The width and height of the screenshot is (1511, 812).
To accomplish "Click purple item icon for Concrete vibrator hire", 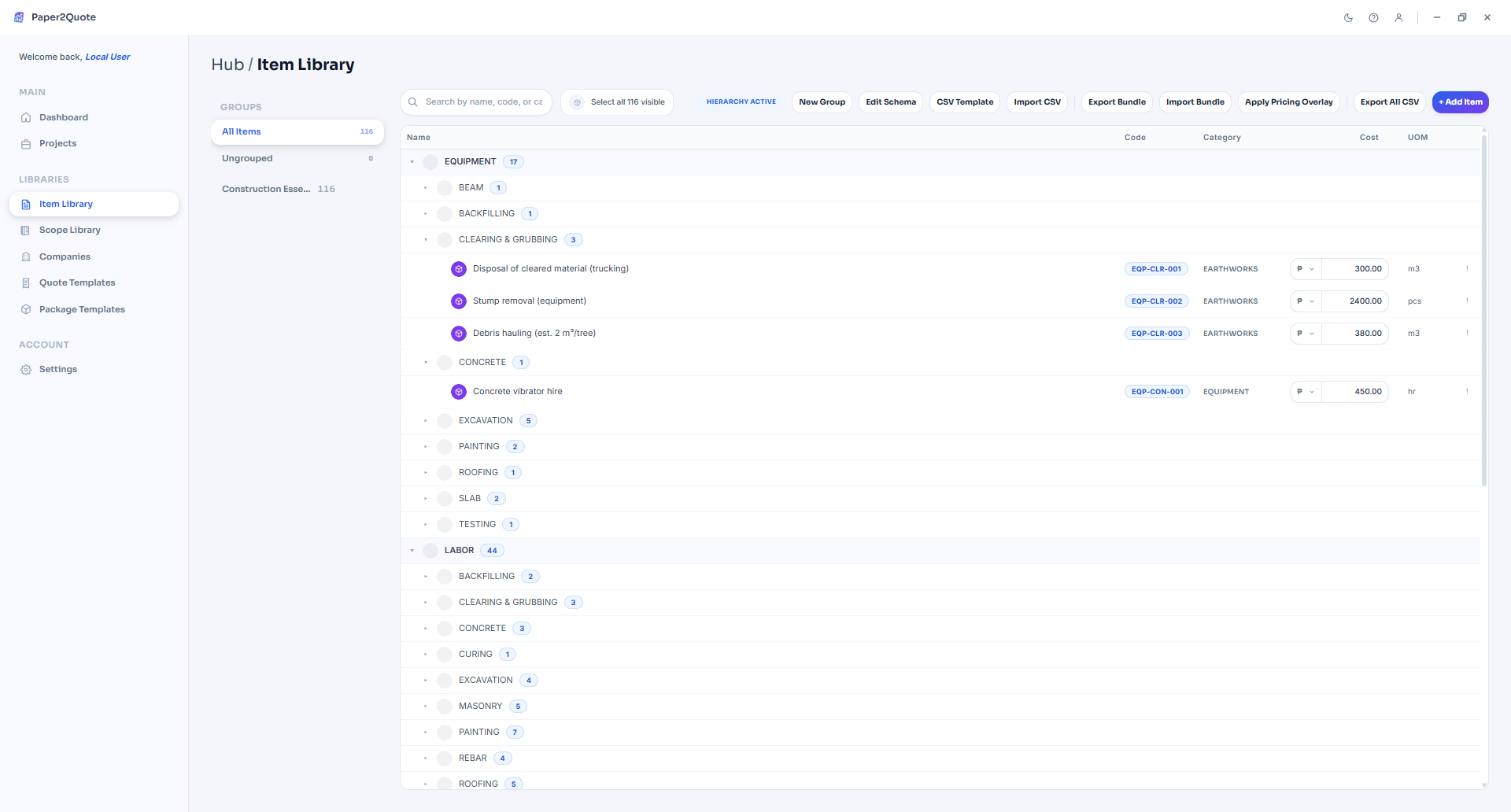I will click(x=459, y=392).
